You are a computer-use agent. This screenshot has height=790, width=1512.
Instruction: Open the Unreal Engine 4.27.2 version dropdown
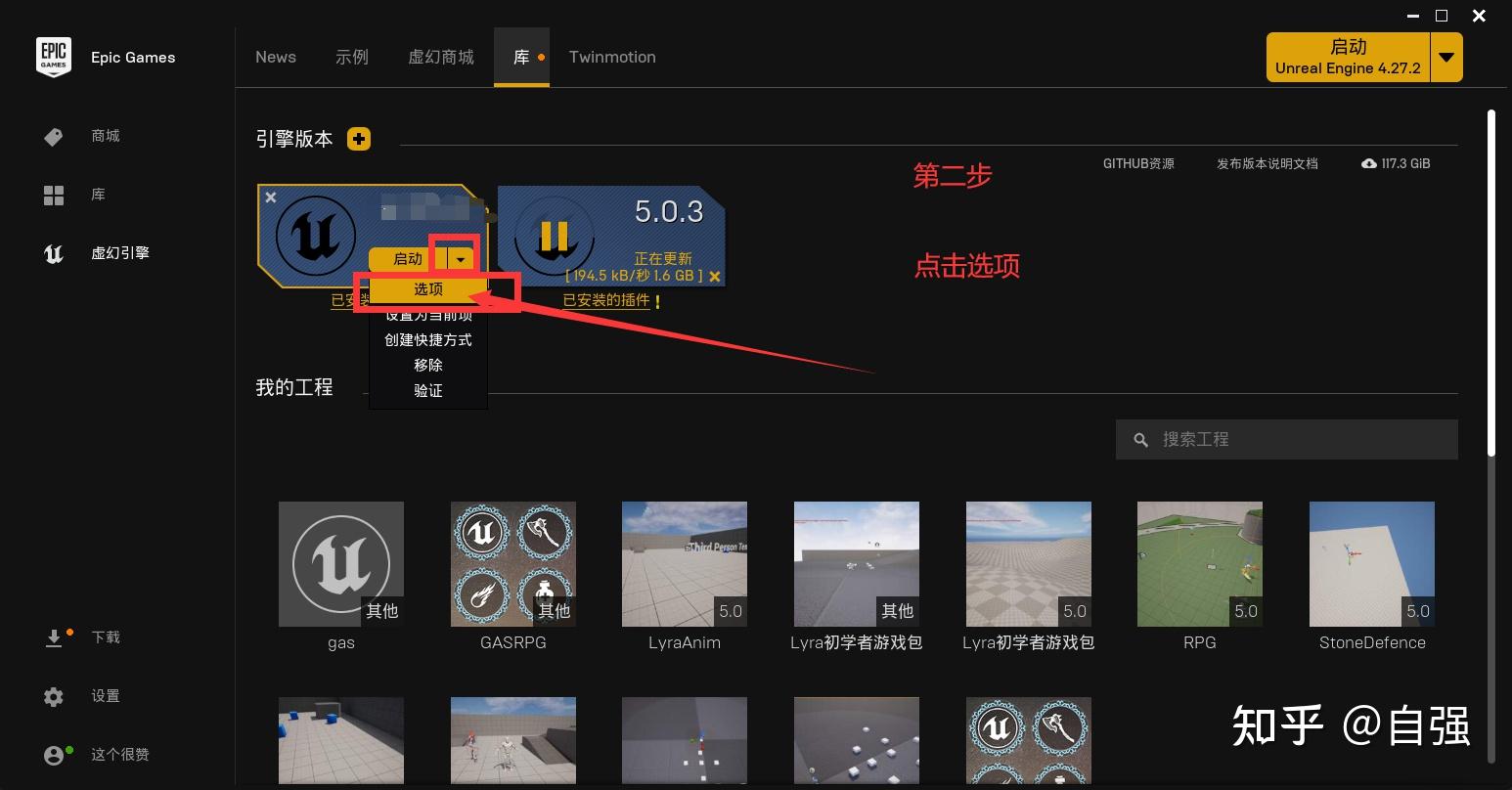pyautogui.click(x=1445, y=57)
